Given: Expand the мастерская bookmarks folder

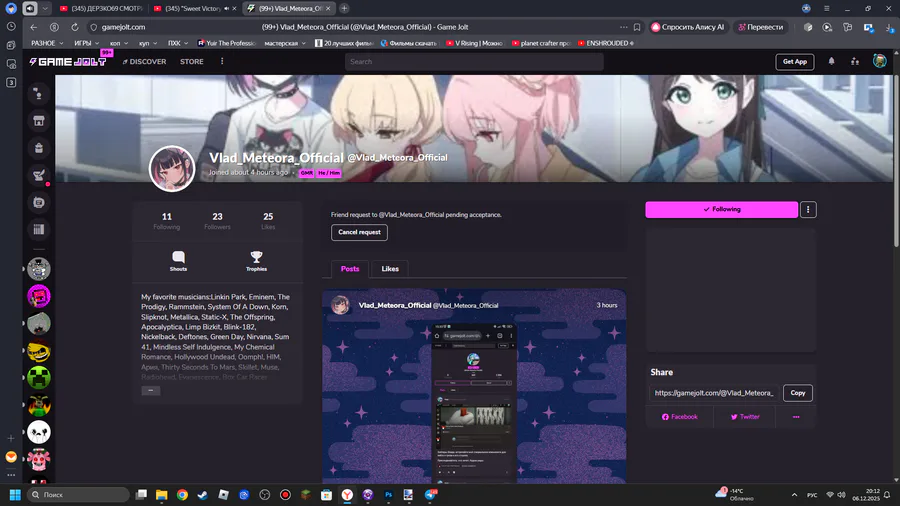Looking at the screenshot, I should point(285,43).
